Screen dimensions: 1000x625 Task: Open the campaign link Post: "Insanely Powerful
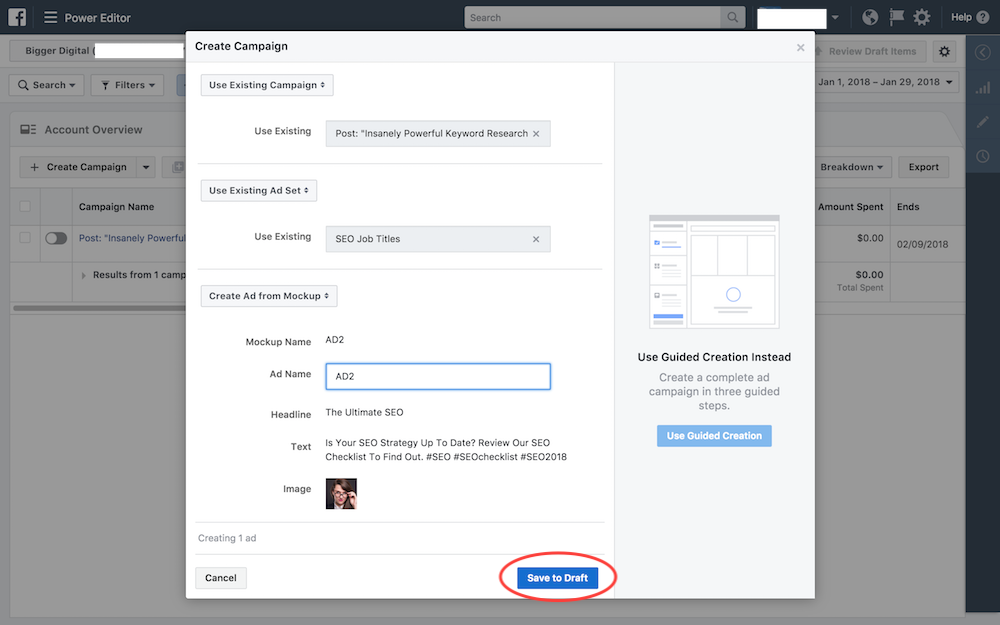click(x=132, y=238)
